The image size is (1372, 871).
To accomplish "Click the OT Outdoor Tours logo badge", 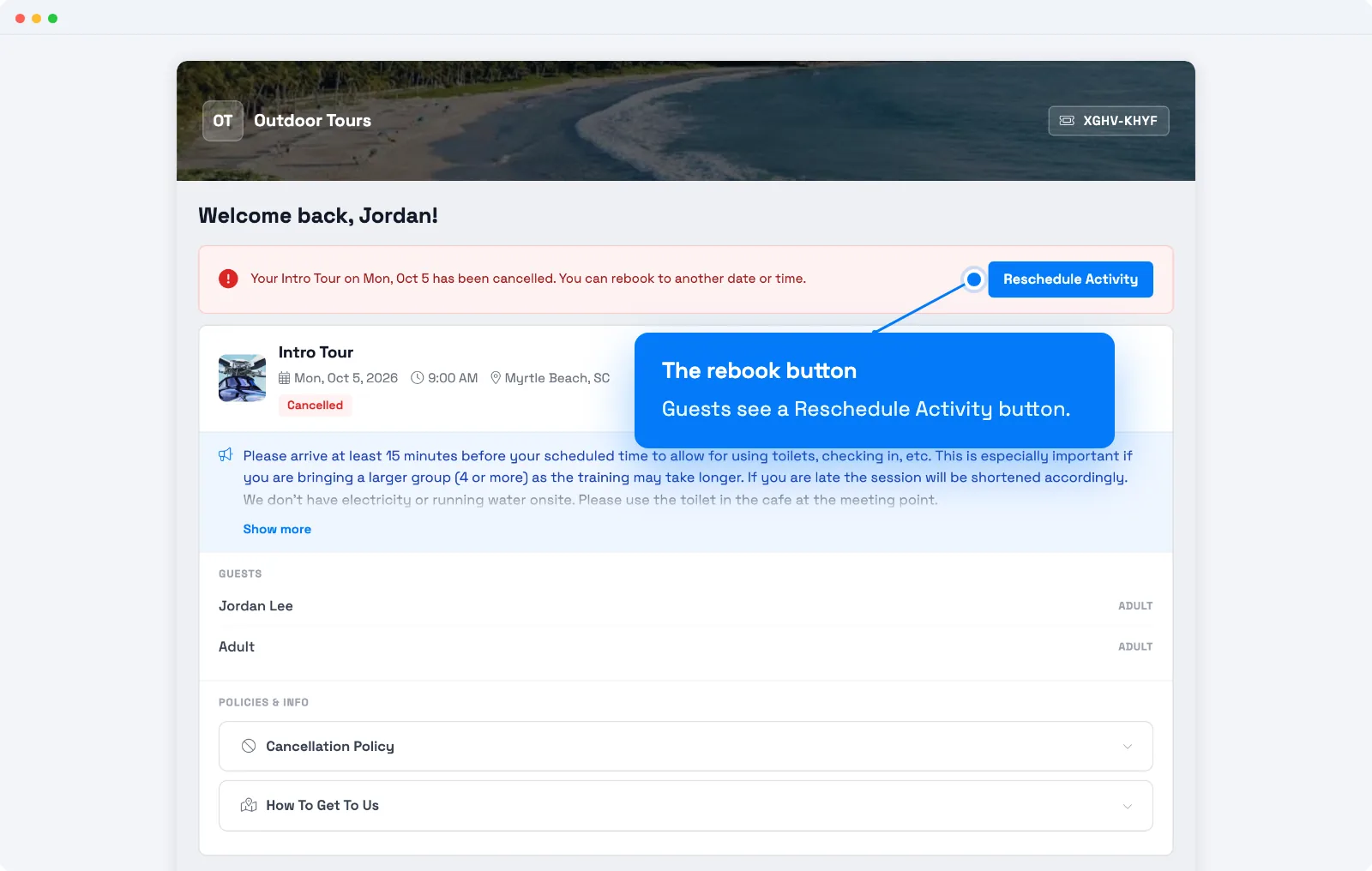I will click(223, 121).
